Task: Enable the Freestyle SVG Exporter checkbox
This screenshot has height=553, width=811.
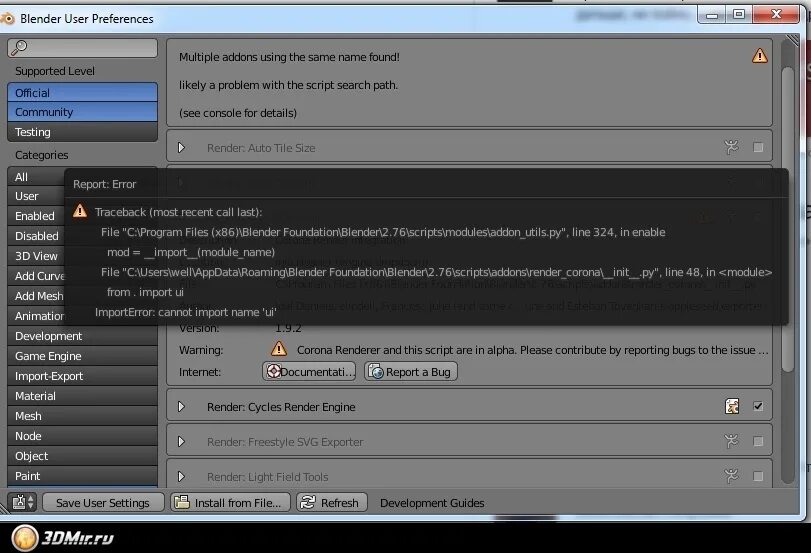Action: point(758,441)
